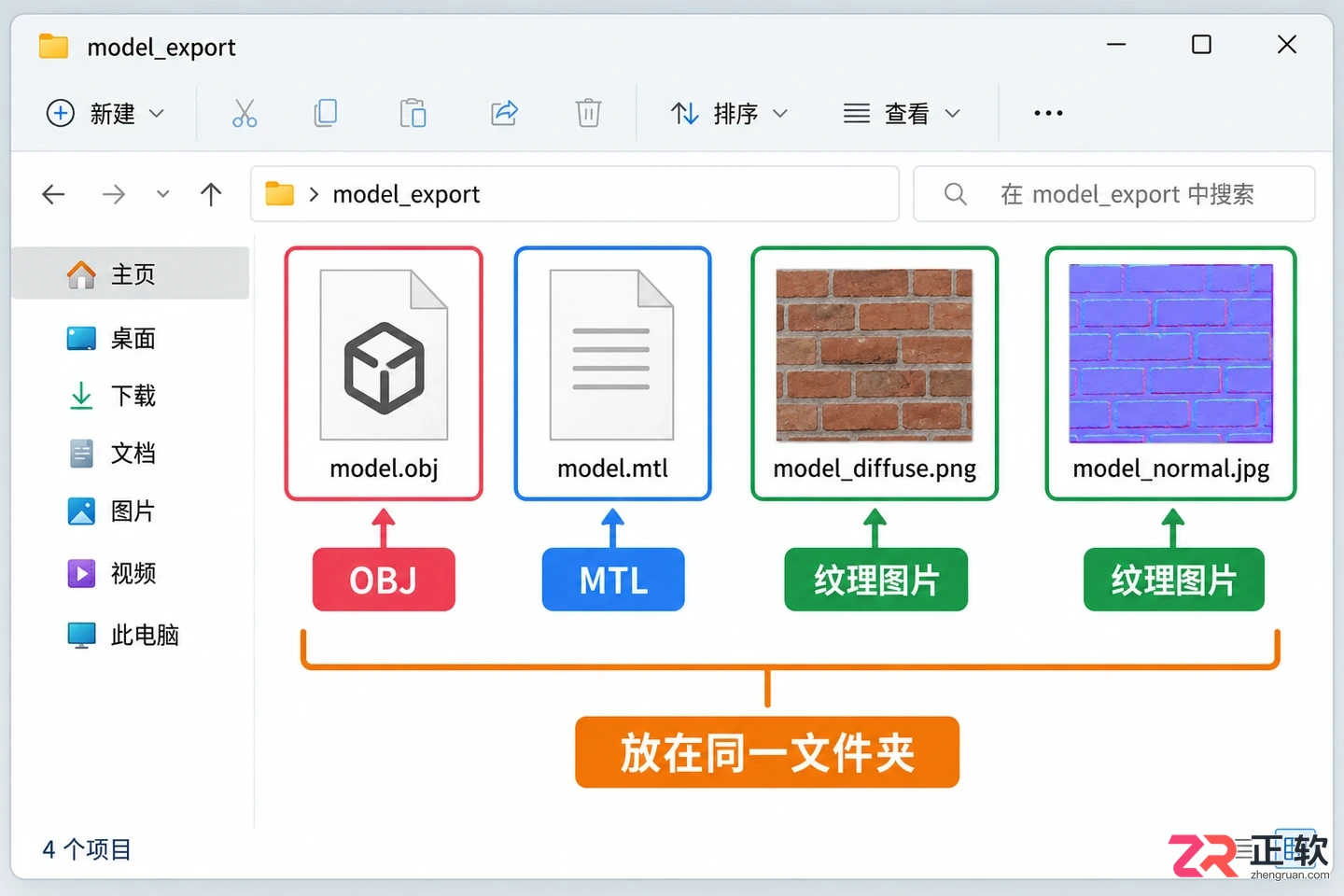Click the Delete trash icon
This screenshot has width=1344, height=896.
(x=588, y=114)
